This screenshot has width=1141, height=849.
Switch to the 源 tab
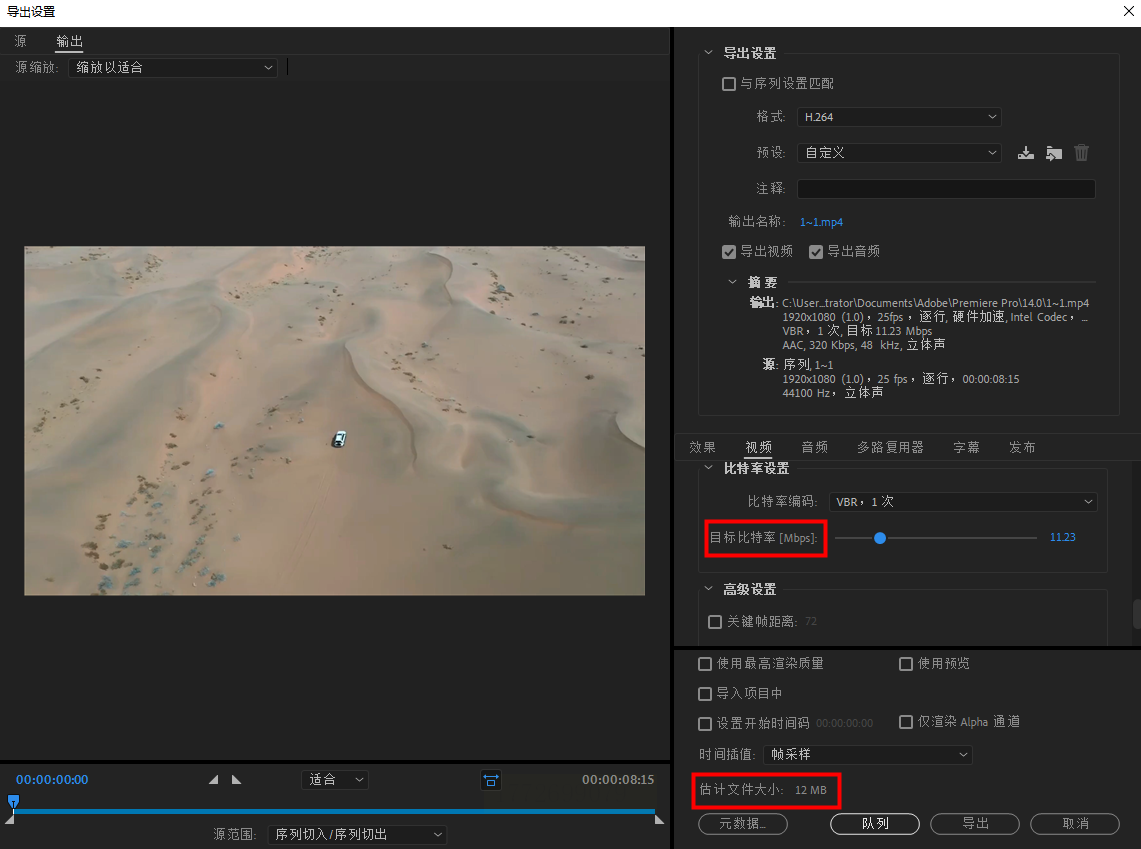click(20, 41)
